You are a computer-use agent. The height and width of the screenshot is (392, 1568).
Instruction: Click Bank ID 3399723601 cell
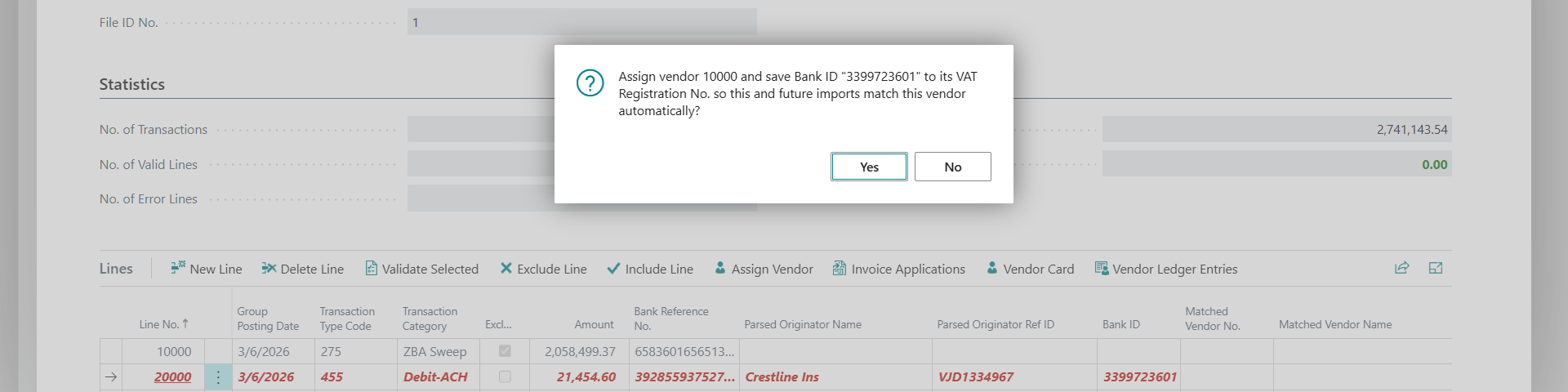click(1138, 376)
